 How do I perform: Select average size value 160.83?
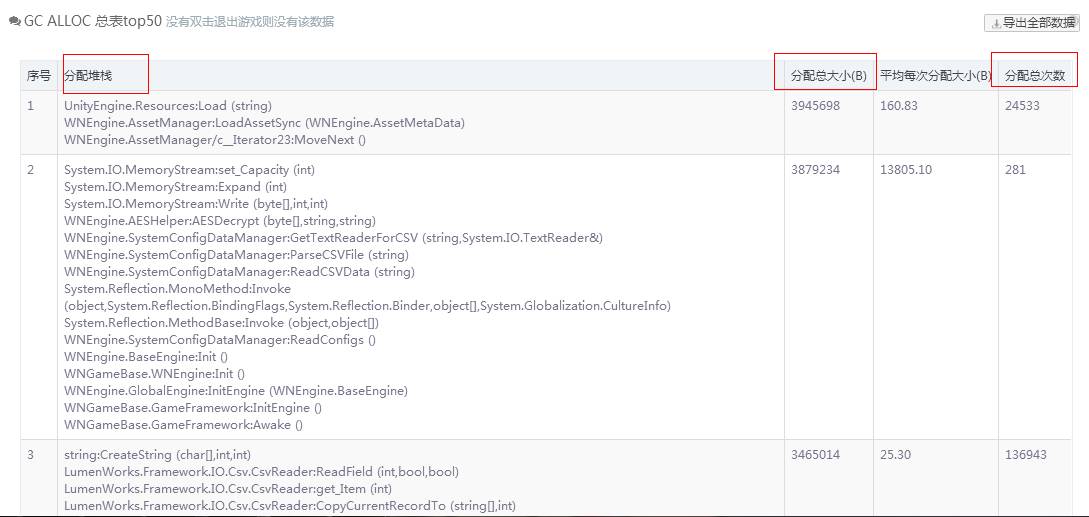point(898,106)
